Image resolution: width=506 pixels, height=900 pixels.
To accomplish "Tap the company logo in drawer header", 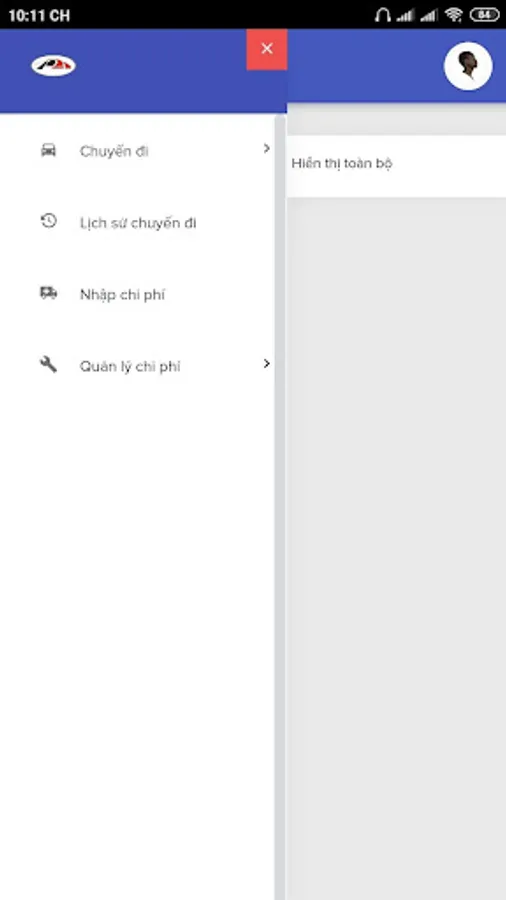I will (53, 65).
